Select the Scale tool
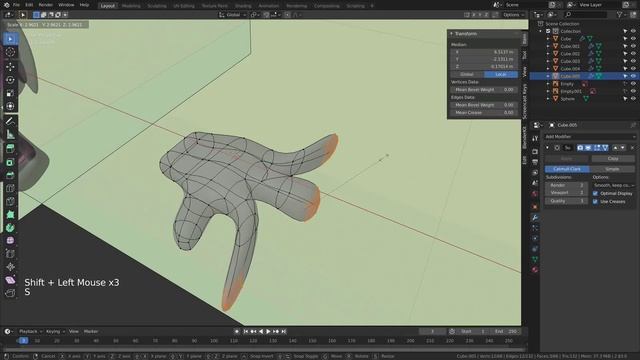640x360 pixels. 10,93
